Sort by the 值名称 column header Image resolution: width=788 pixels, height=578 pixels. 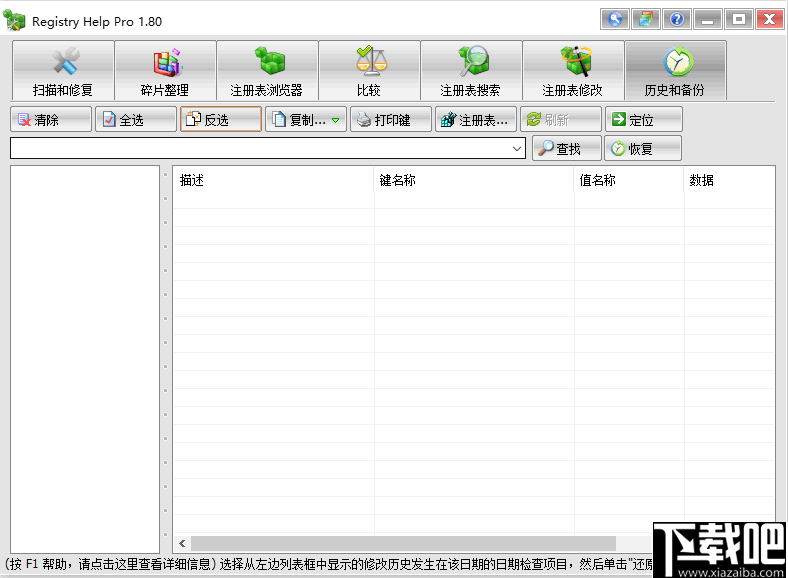coord(629,180)
